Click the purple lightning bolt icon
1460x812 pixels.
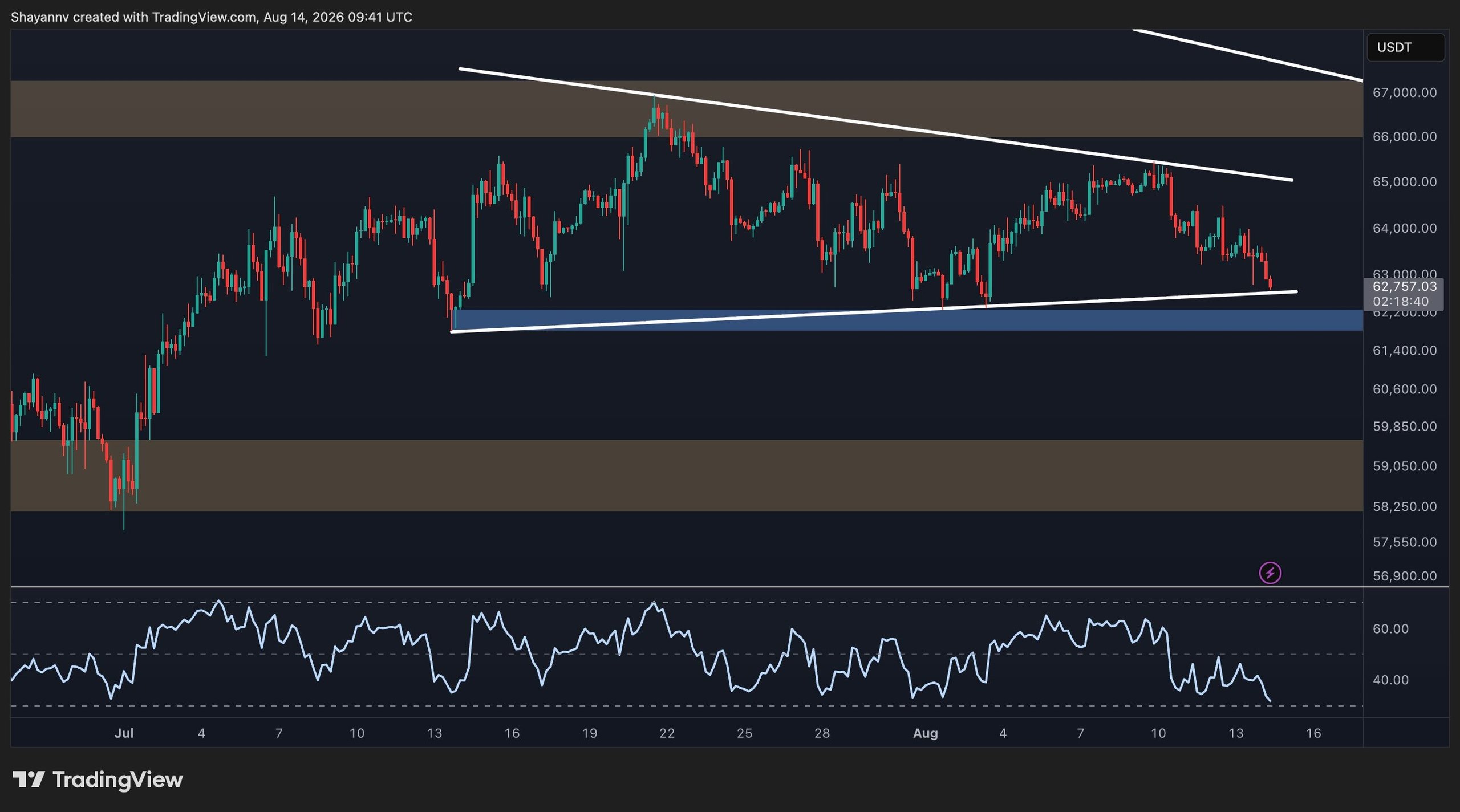coord(1270,573)
